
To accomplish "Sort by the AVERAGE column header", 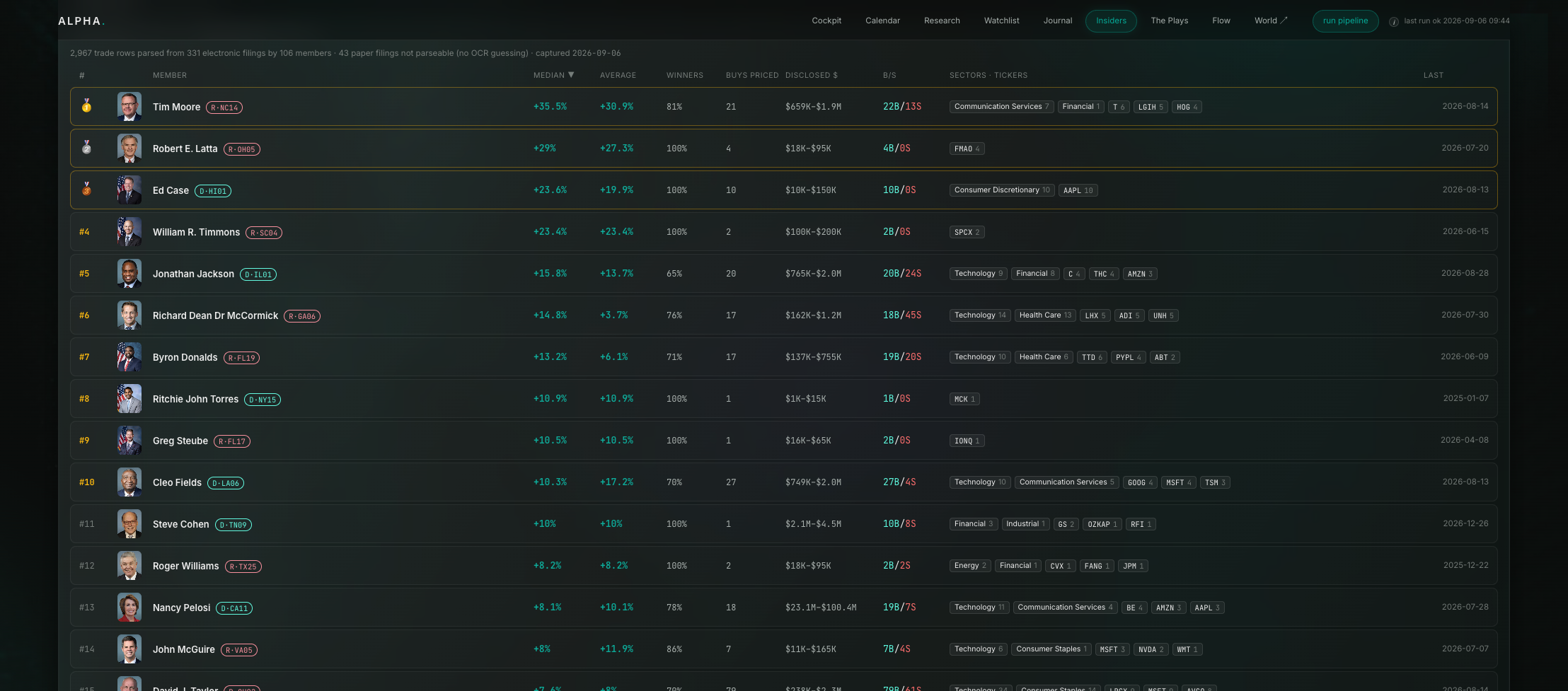I will [x=618, y=75].
